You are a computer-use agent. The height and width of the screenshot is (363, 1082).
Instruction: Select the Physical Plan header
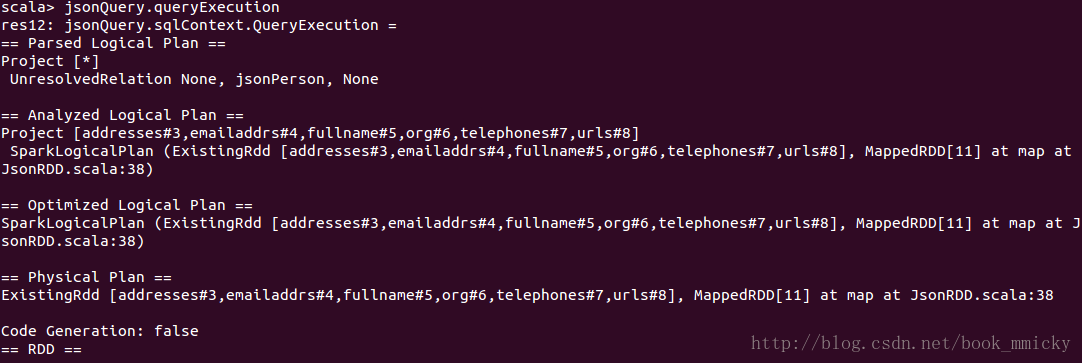[x=86, y=277]
